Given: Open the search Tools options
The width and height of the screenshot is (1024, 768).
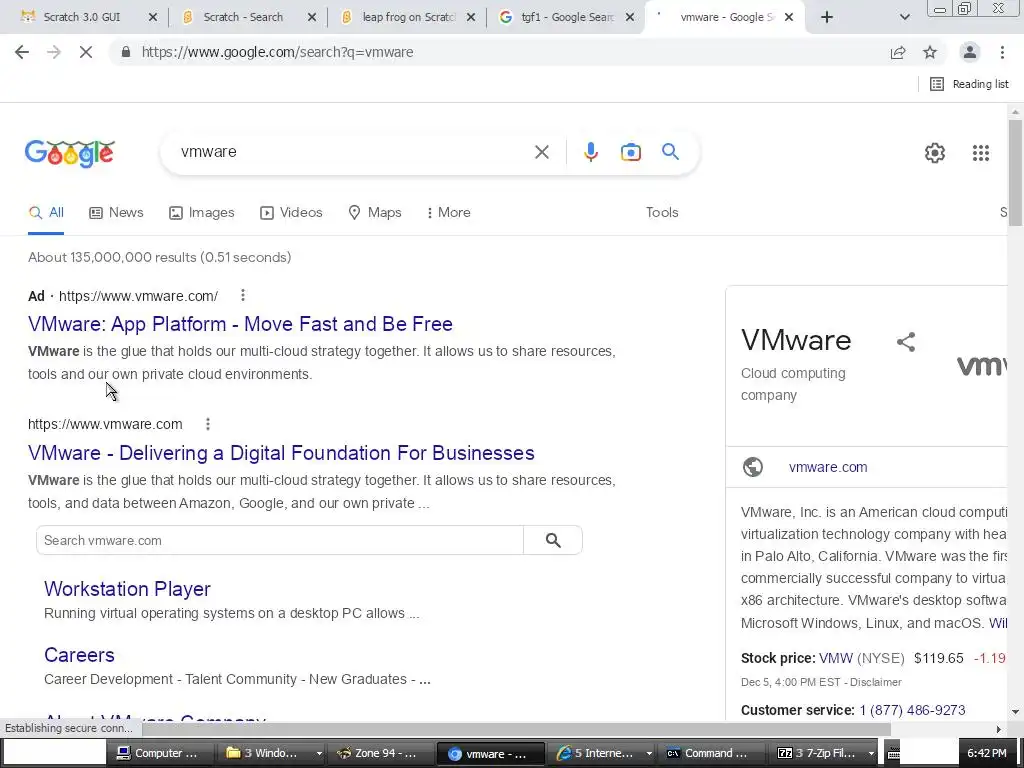Looking at the screenshot, I should coord(662,212).
